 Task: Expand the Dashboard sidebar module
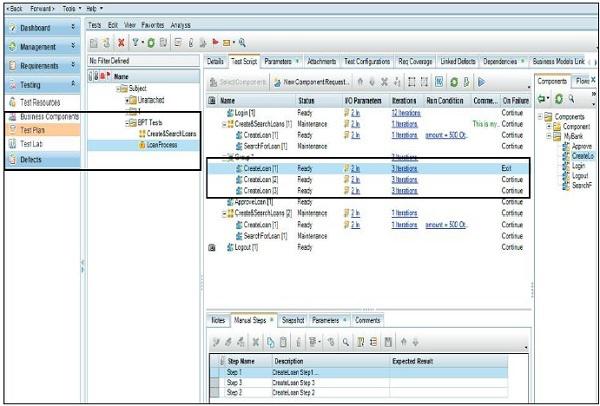click(x=73, y=27)
